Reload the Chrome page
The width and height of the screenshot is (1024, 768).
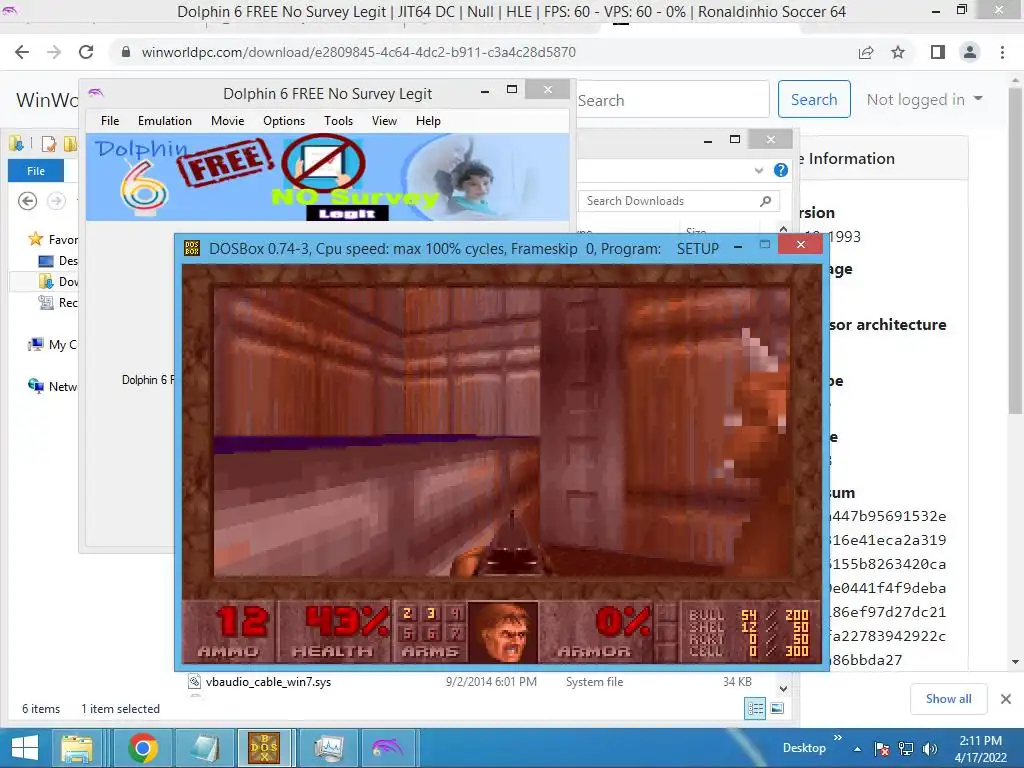86,52
